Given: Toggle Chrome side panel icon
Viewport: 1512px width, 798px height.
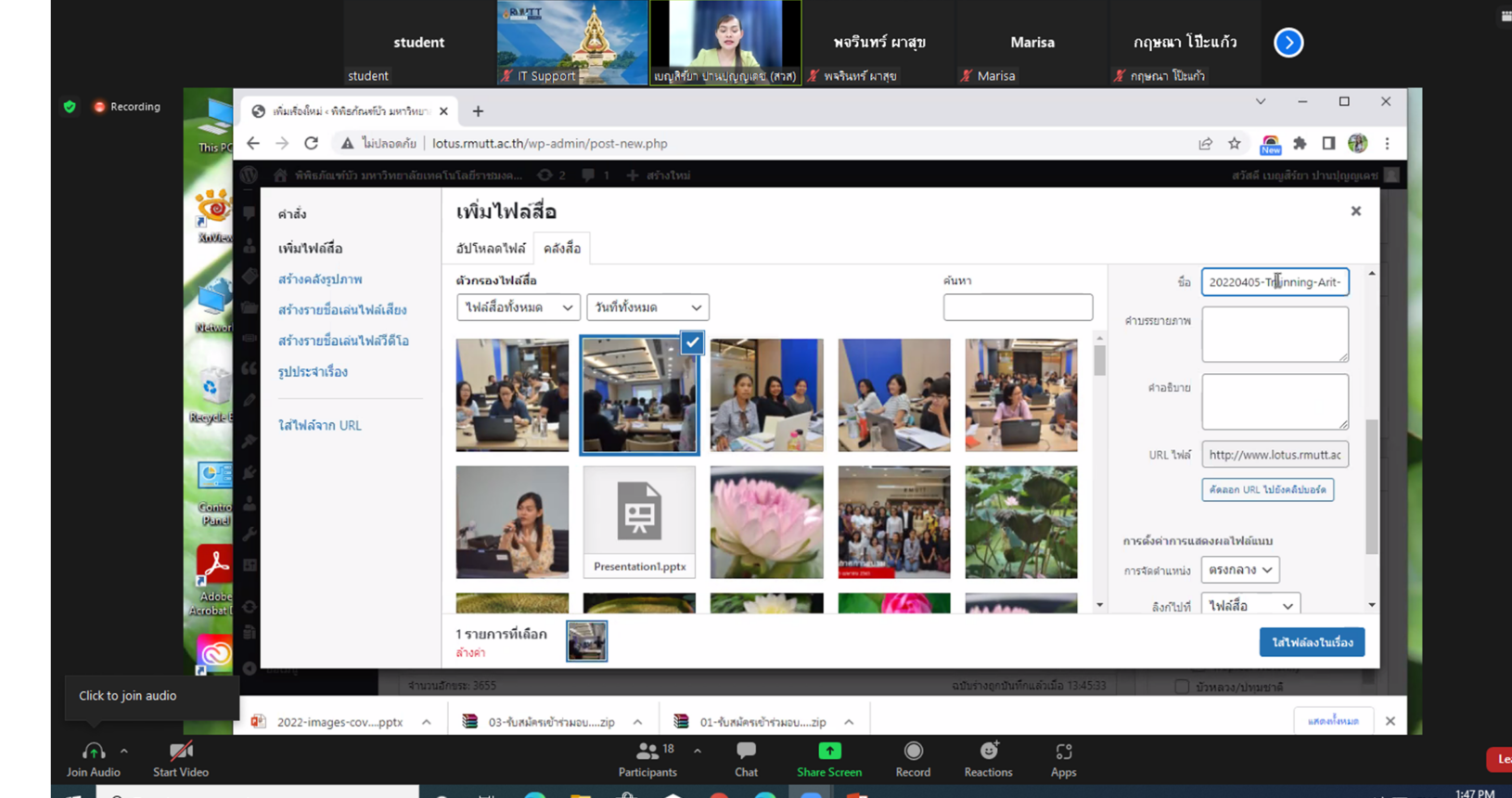Looking at the screenshot, I should 1328,143.
